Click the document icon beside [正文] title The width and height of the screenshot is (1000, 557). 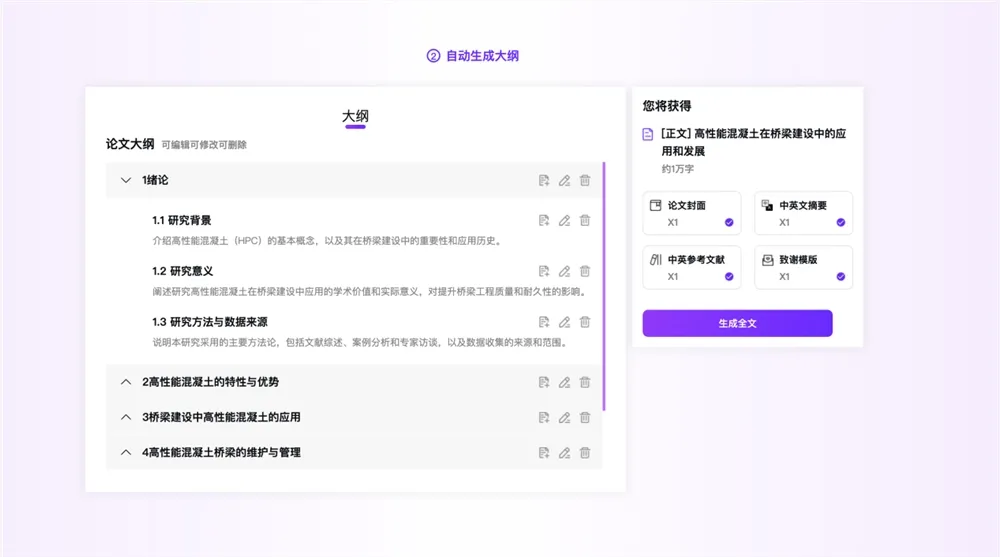(648, 134)
